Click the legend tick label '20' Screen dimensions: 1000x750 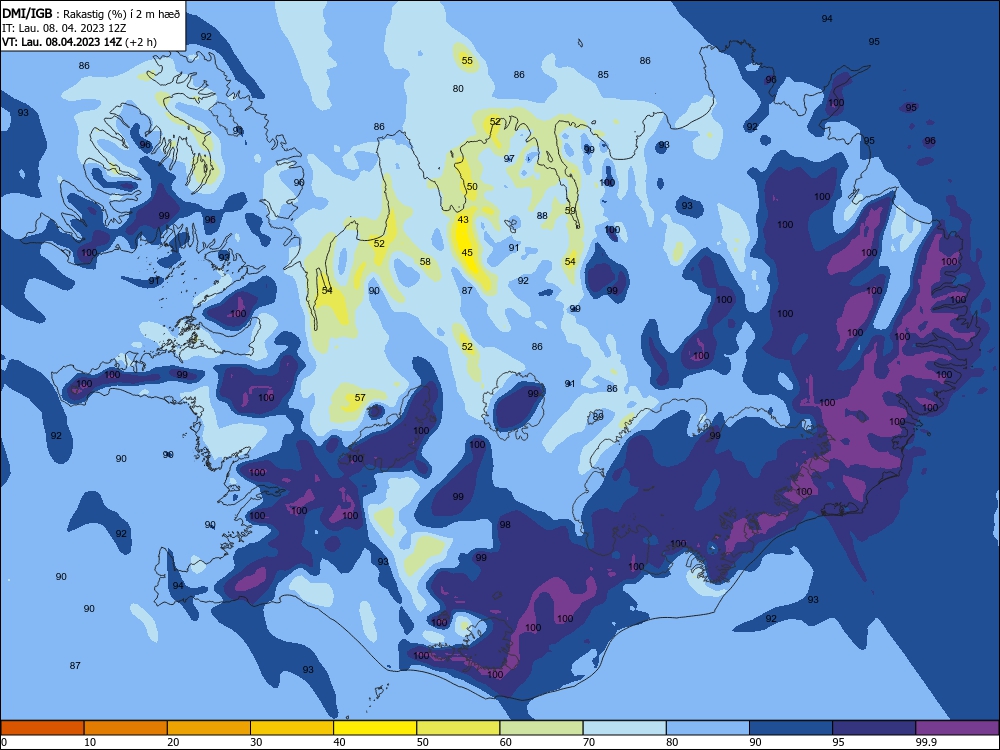click(x=173, y=742)
